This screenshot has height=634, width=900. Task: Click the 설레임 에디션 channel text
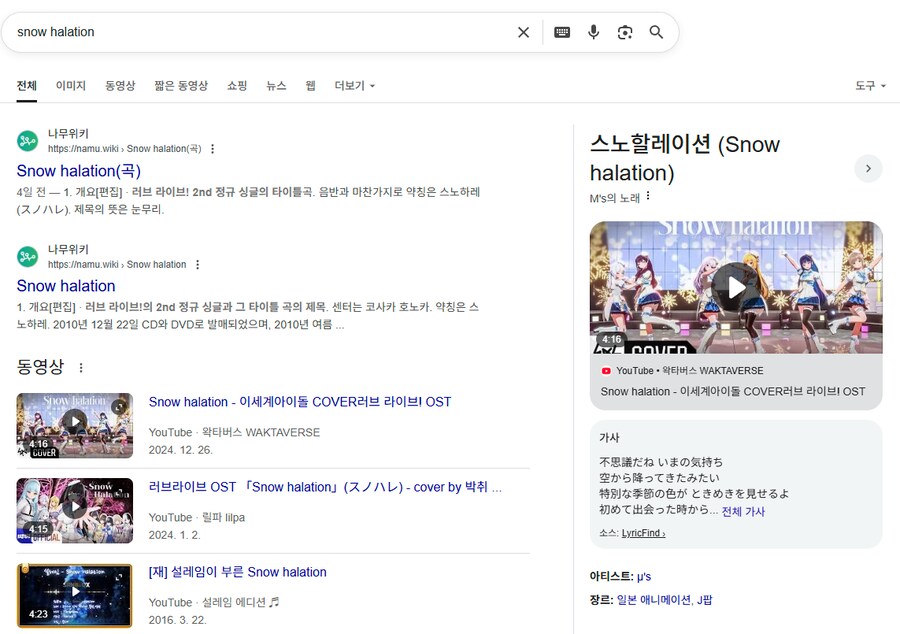pos(240,602)
